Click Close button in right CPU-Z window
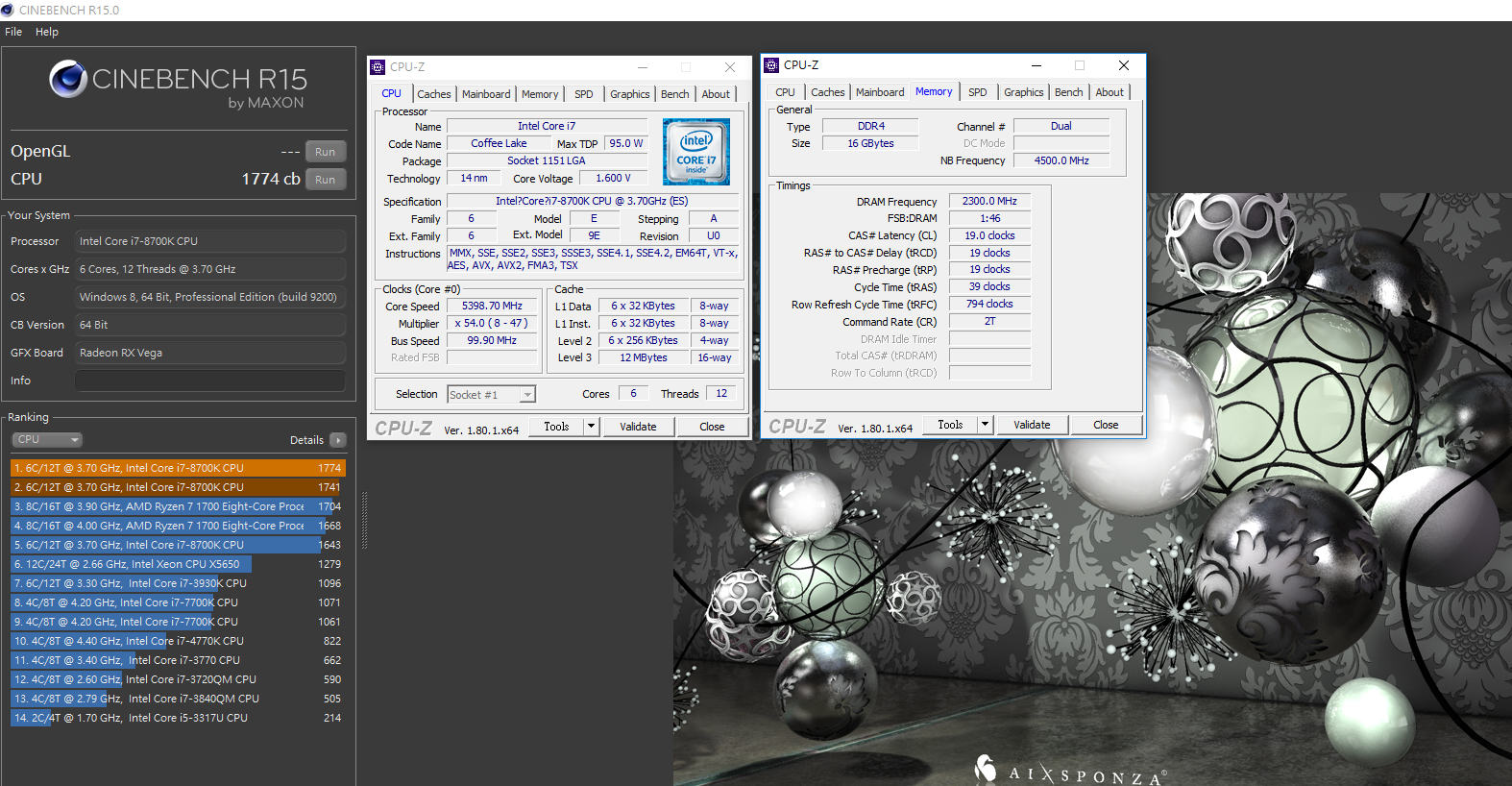The image size is (1512, 786). point(1106,425)
